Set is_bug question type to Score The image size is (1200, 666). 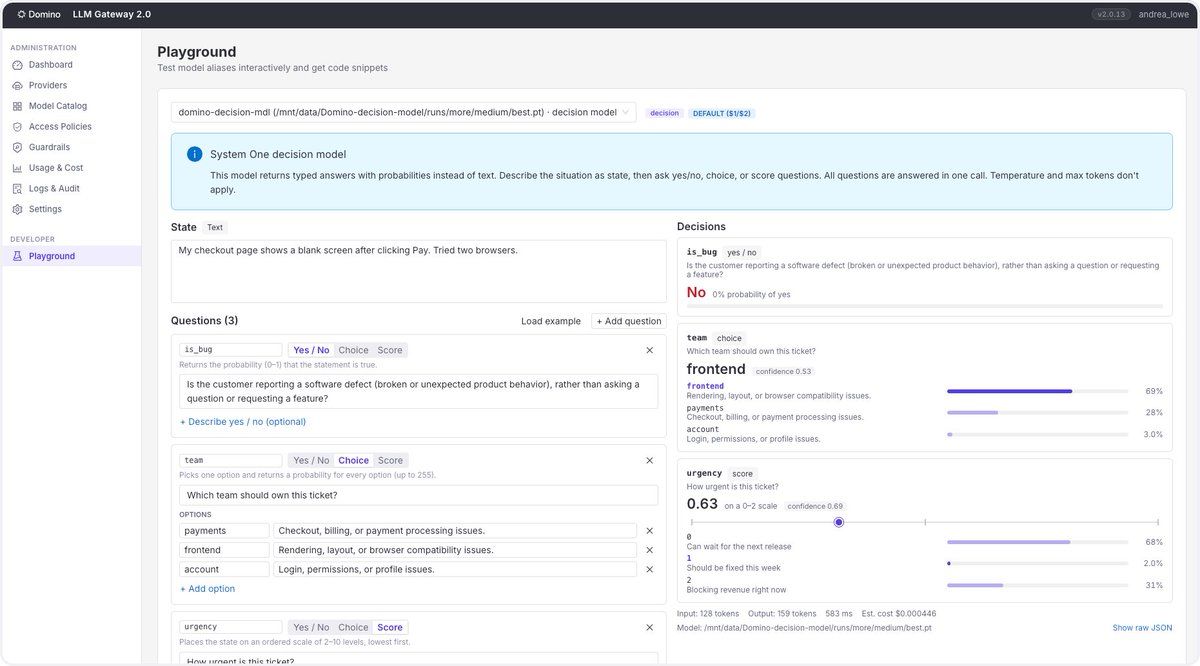[x=390, y=350]
